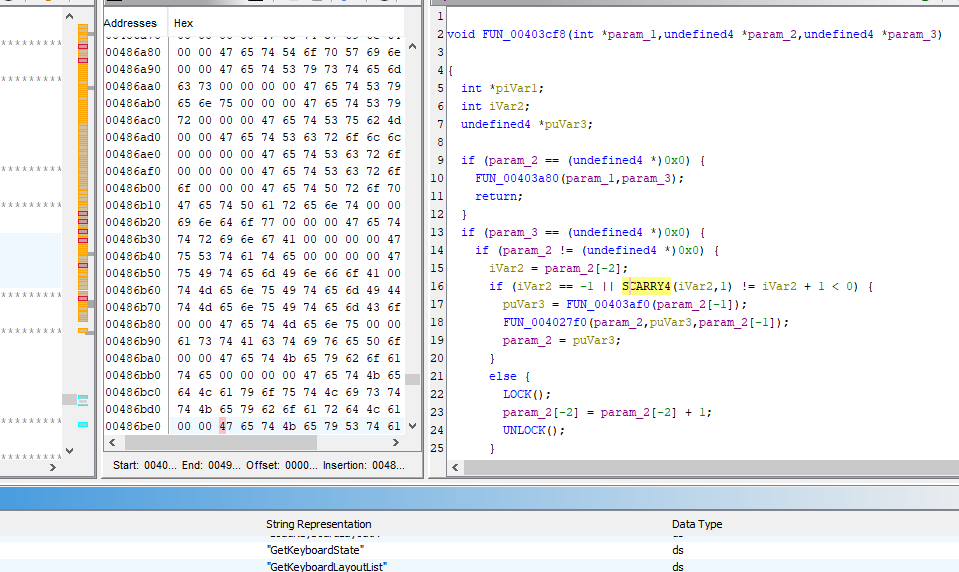Select puVar3 variable declaration on line 7
Viewport: 959px width, 572px height.
click(x=566, y=124)
